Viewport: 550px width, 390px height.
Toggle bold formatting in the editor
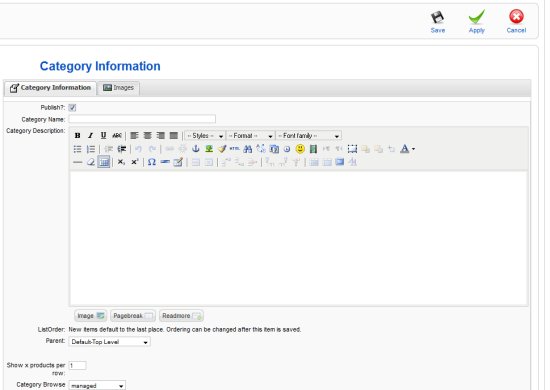(78, 135)
